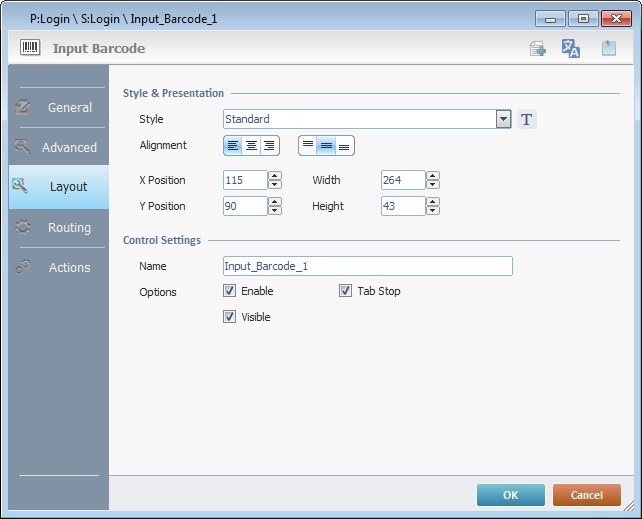Set vertical alignment to bottom
642x519 pixels.
tap(344, 146)
